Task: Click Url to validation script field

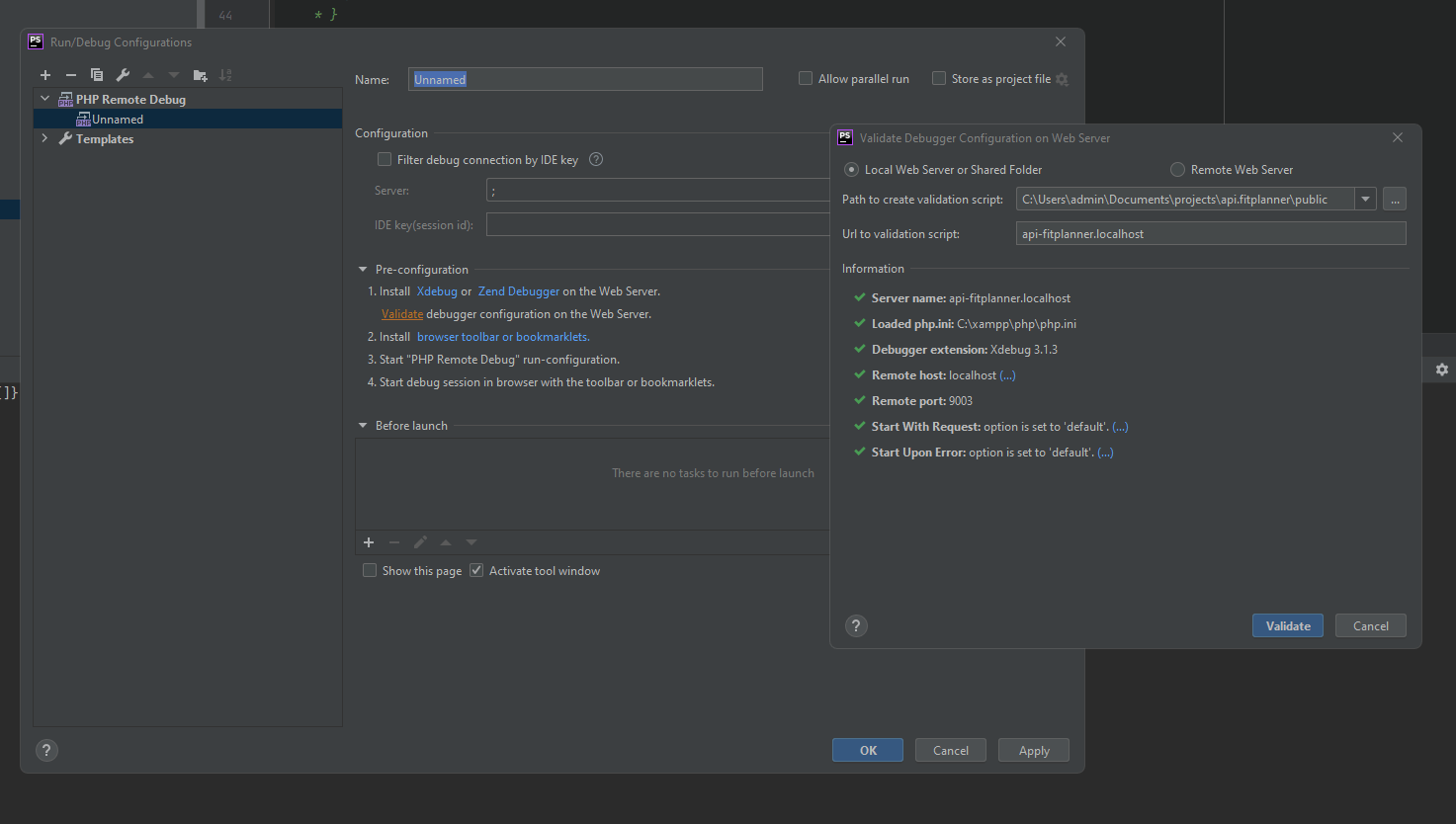Action: [1211, 233]
